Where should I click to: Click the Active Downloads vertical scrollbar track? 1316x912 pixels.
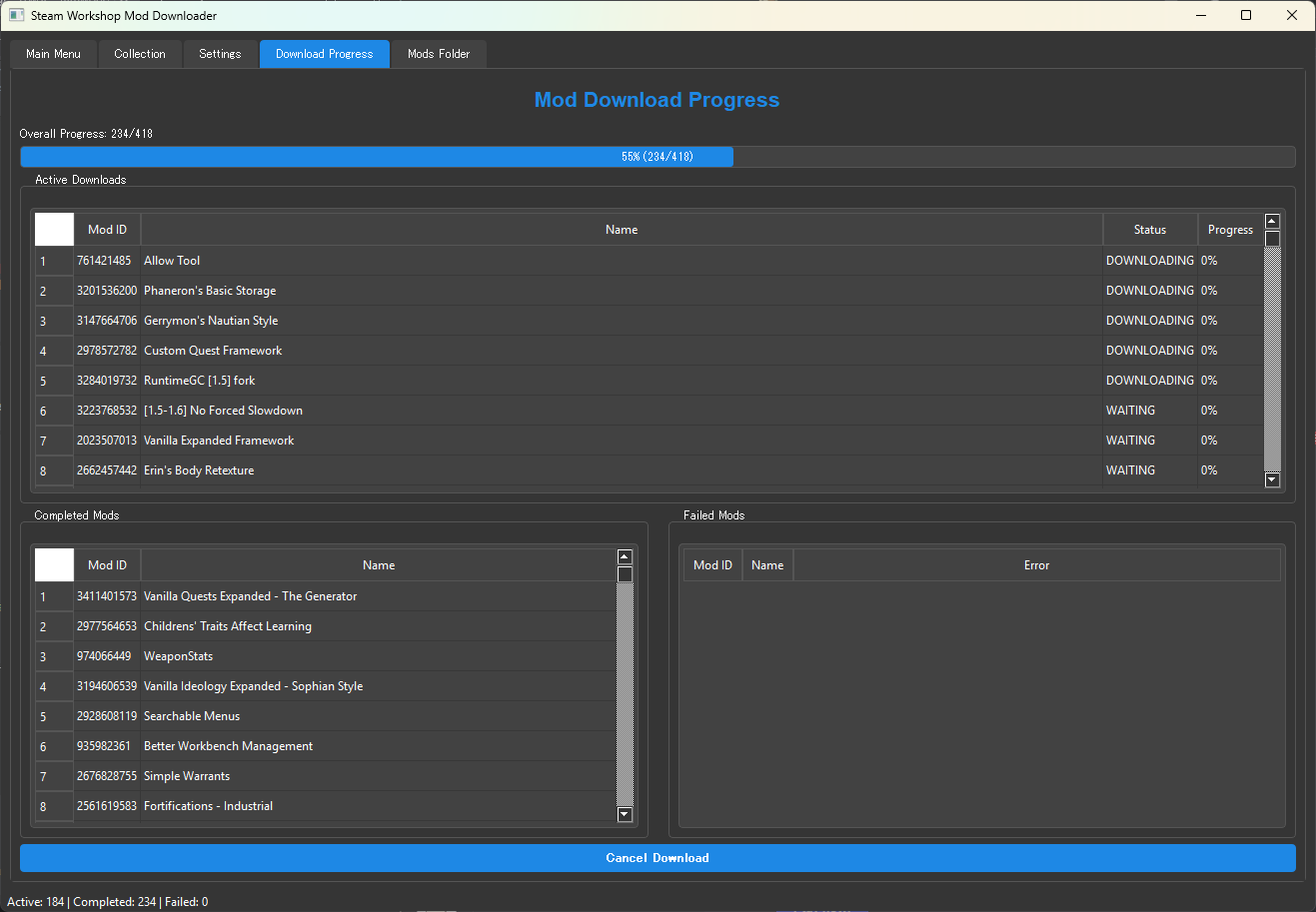[1272, 358]
